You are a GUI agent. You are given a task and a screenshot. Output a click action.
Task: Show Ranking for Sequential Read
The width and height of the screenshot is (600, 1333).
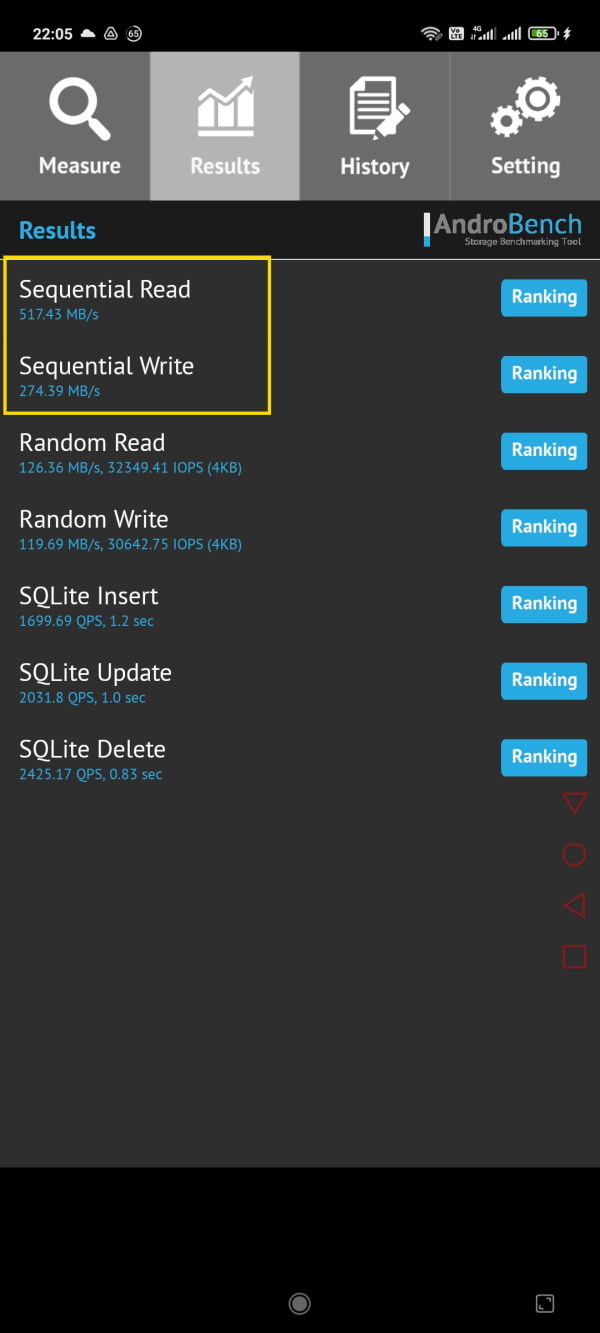tap(544, 297)
